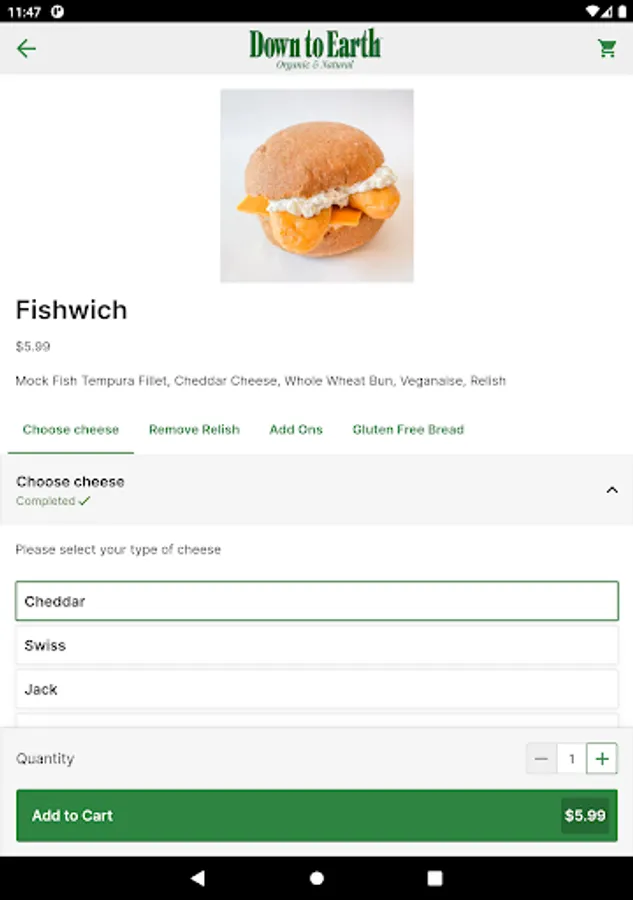
Task: Switch to the Add Ons tab
Action: tap(296, 429)
